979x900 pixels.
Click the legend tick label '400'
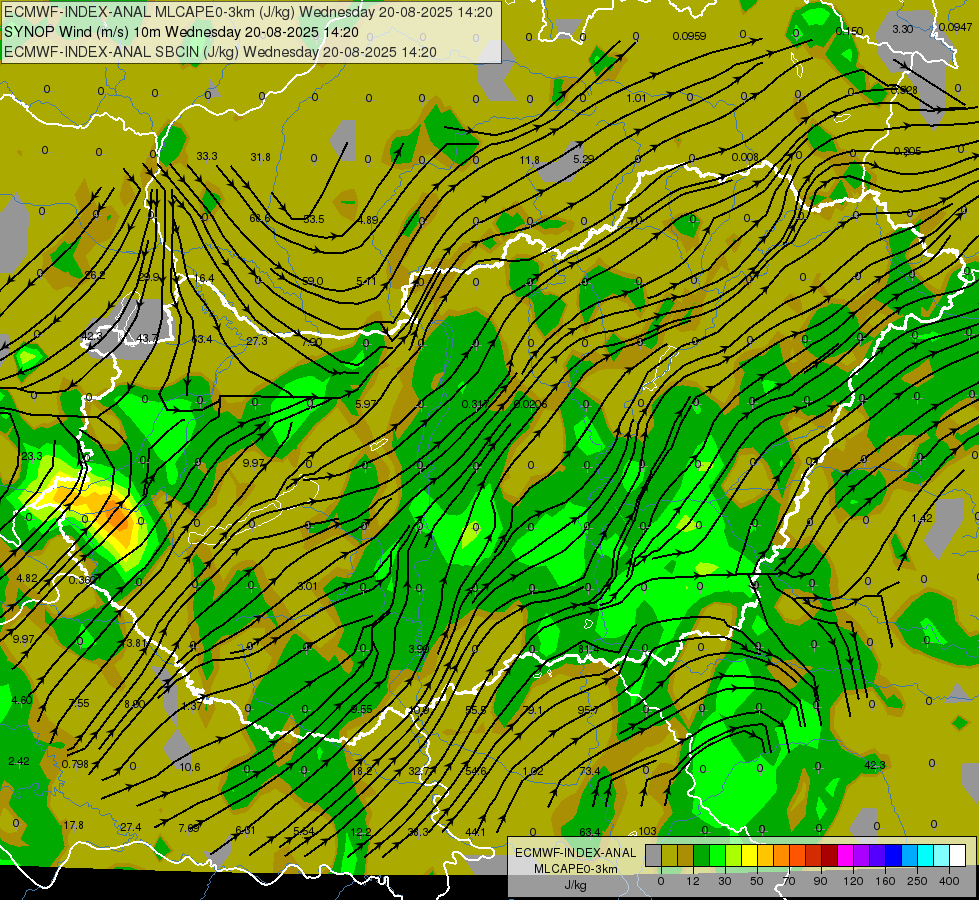[x=949, y=881]
